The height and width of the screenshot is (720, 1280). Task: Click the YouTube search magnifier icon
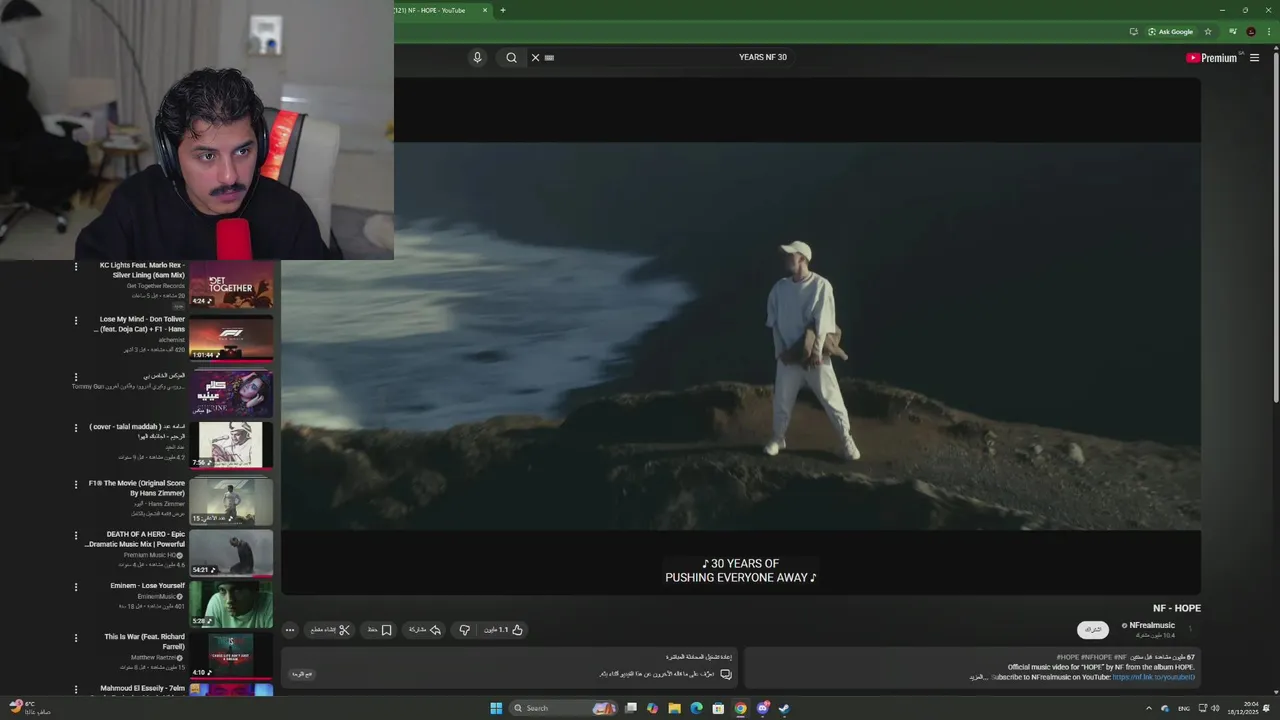[x=511, y=57]
